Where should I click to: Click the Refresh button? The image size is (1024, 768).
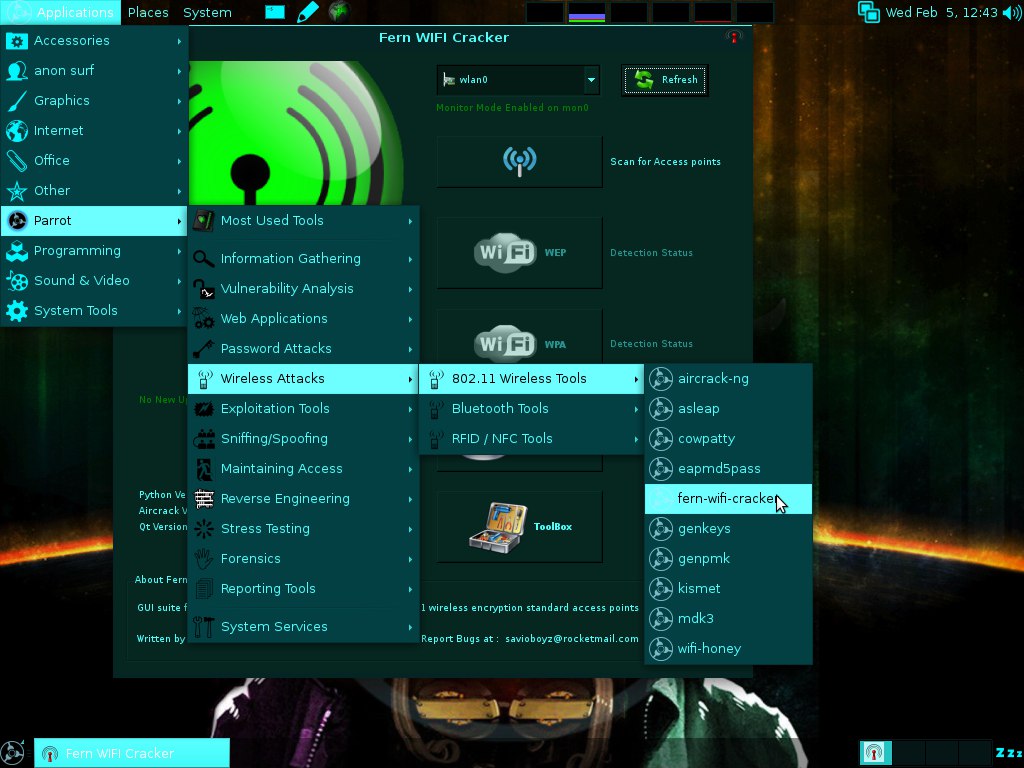click(665, 80)
